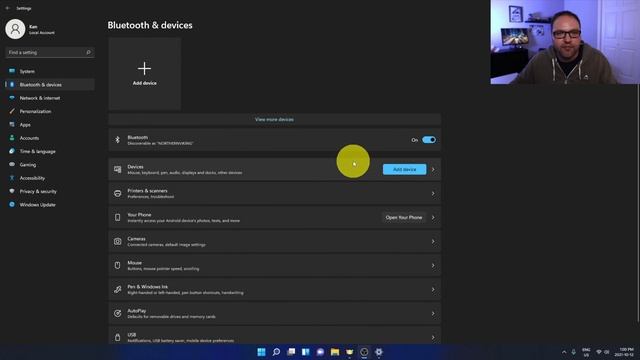
Task: Click the Mouse row title text
Action: pos(134,263)
